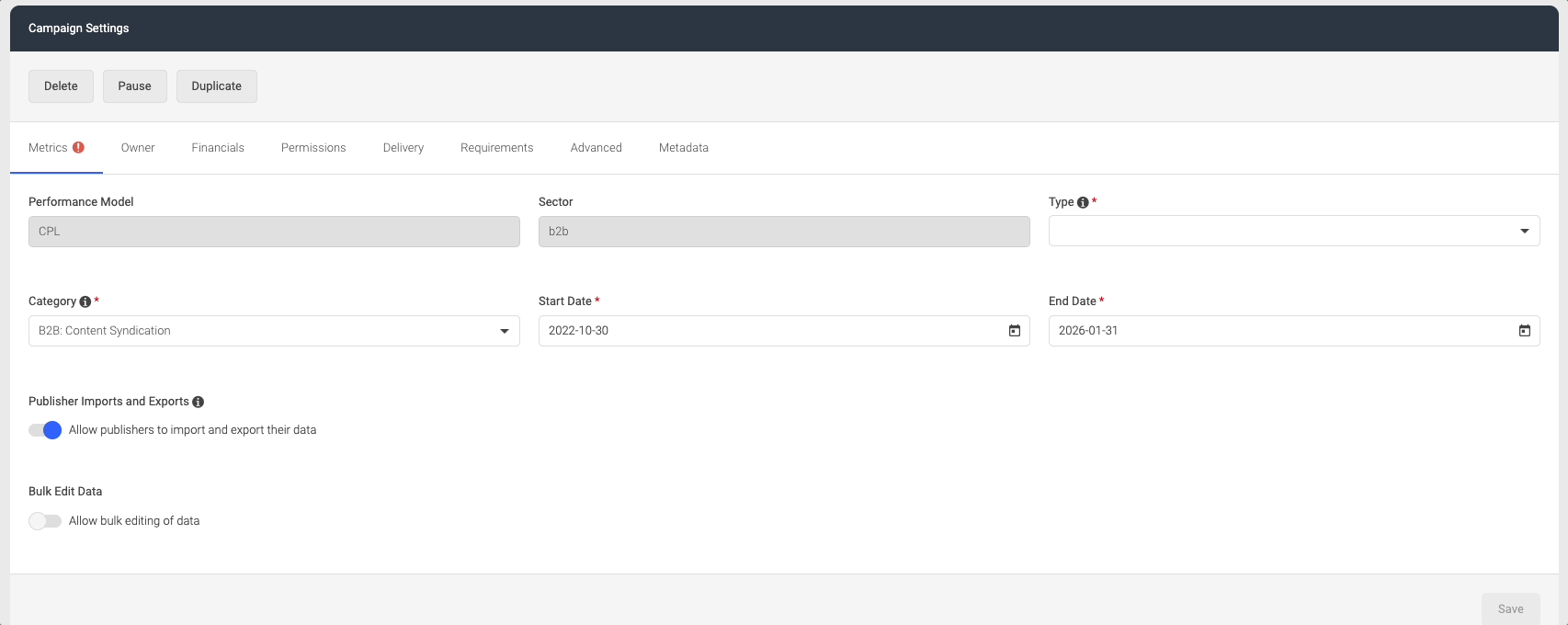This screenshot has width=1568, height=625.
Task: Switch to the Advanced tab
Action: point(597,147)
